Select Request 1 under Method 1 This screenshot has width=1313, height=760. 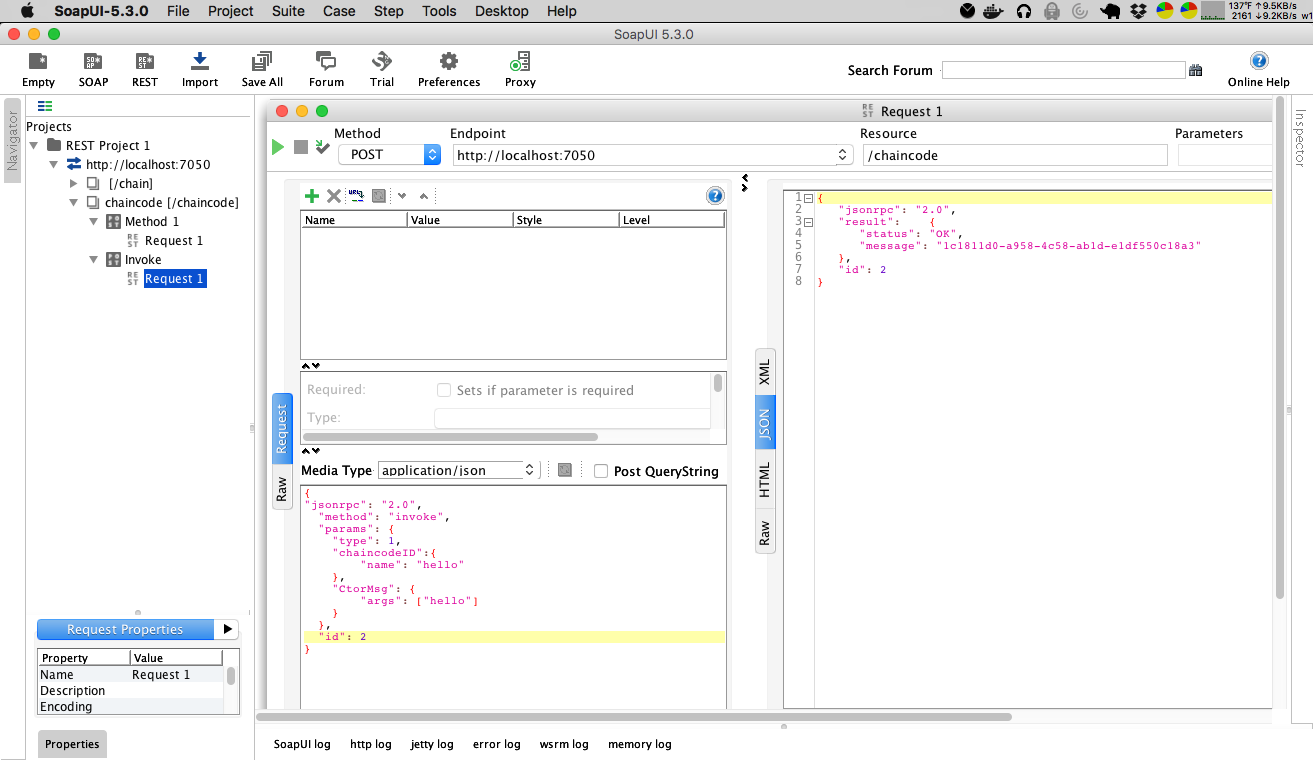[x=174, y=240]
